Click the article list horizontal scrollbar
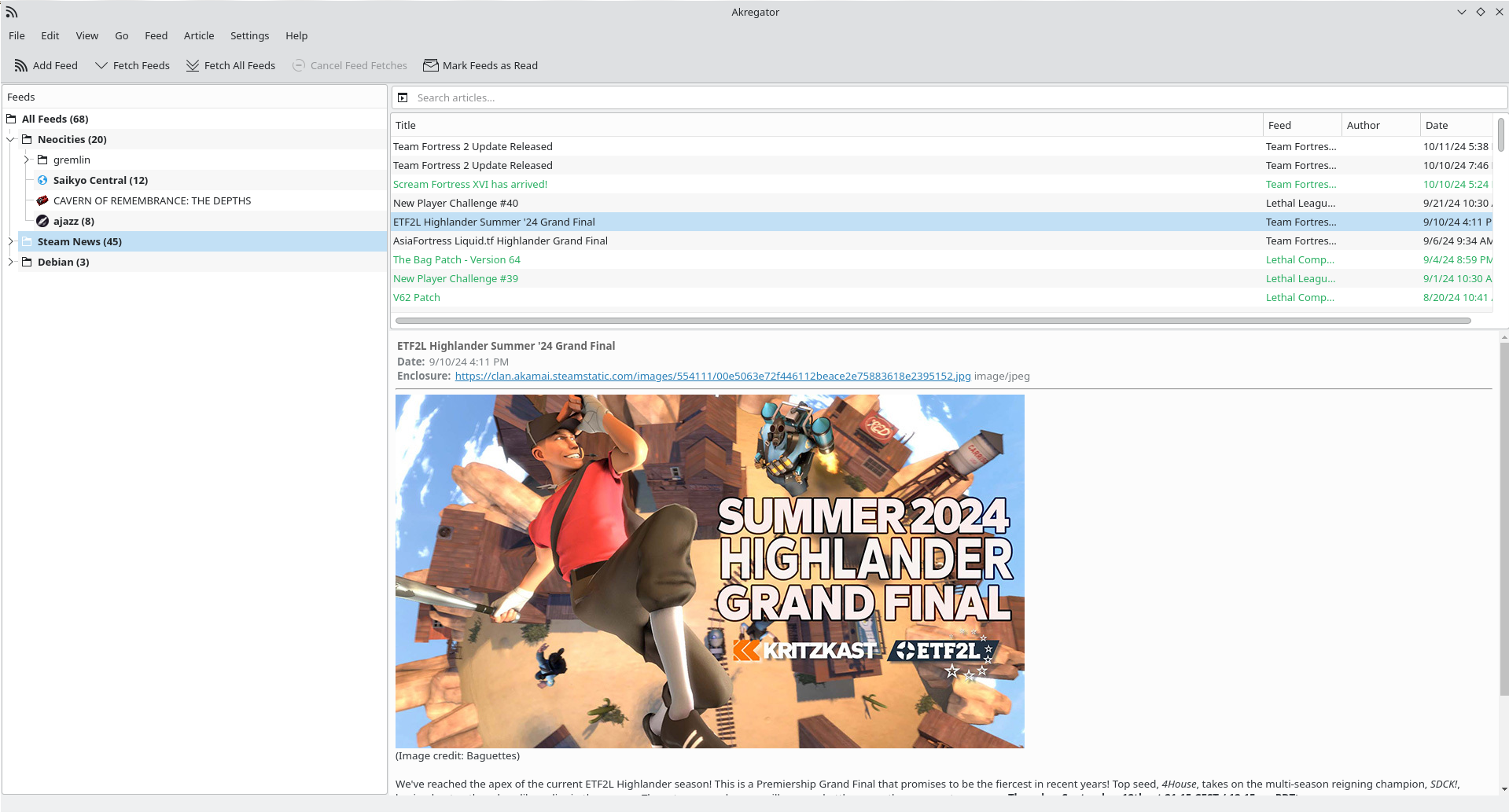 [933, 321]
